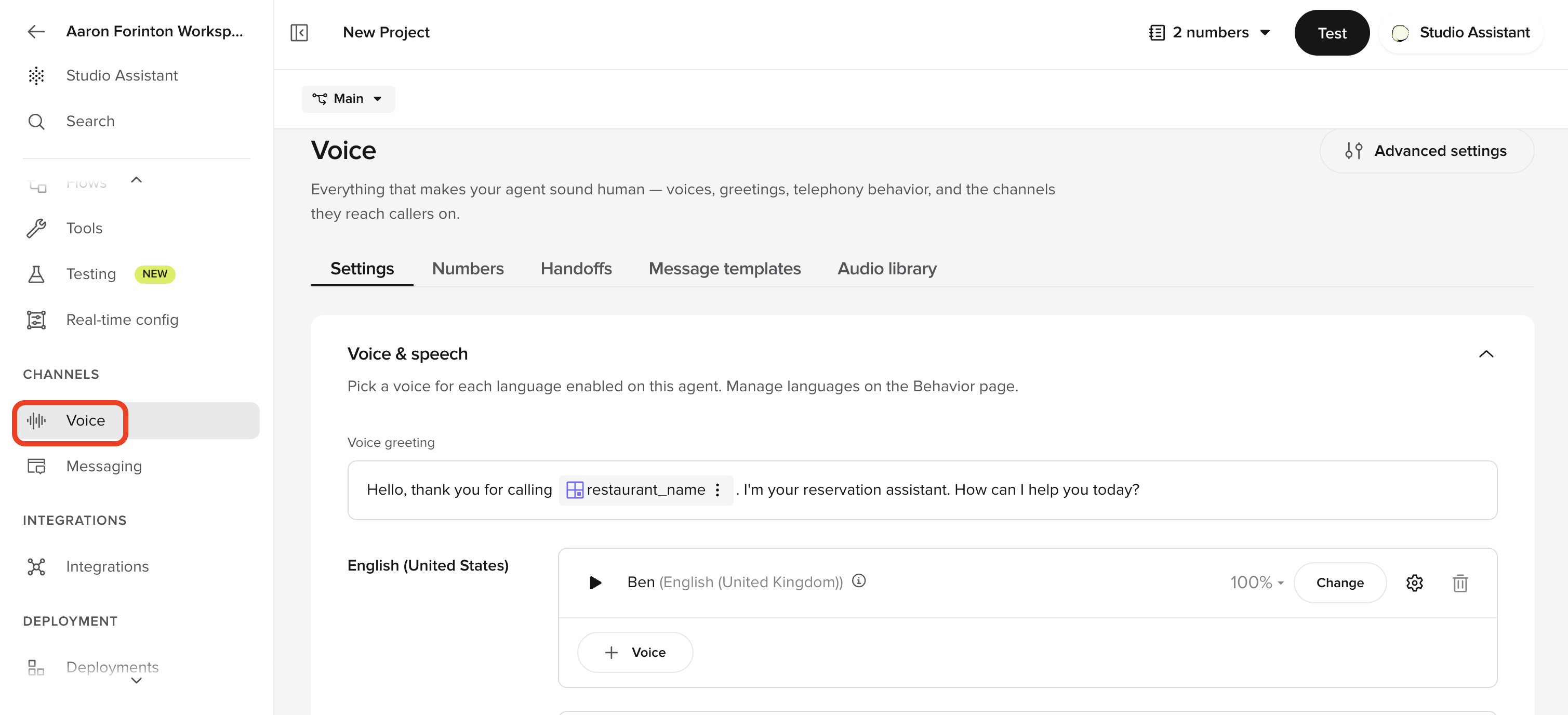
Task: Switch to the Numbers tab
Action: click(x=468, y=269)
